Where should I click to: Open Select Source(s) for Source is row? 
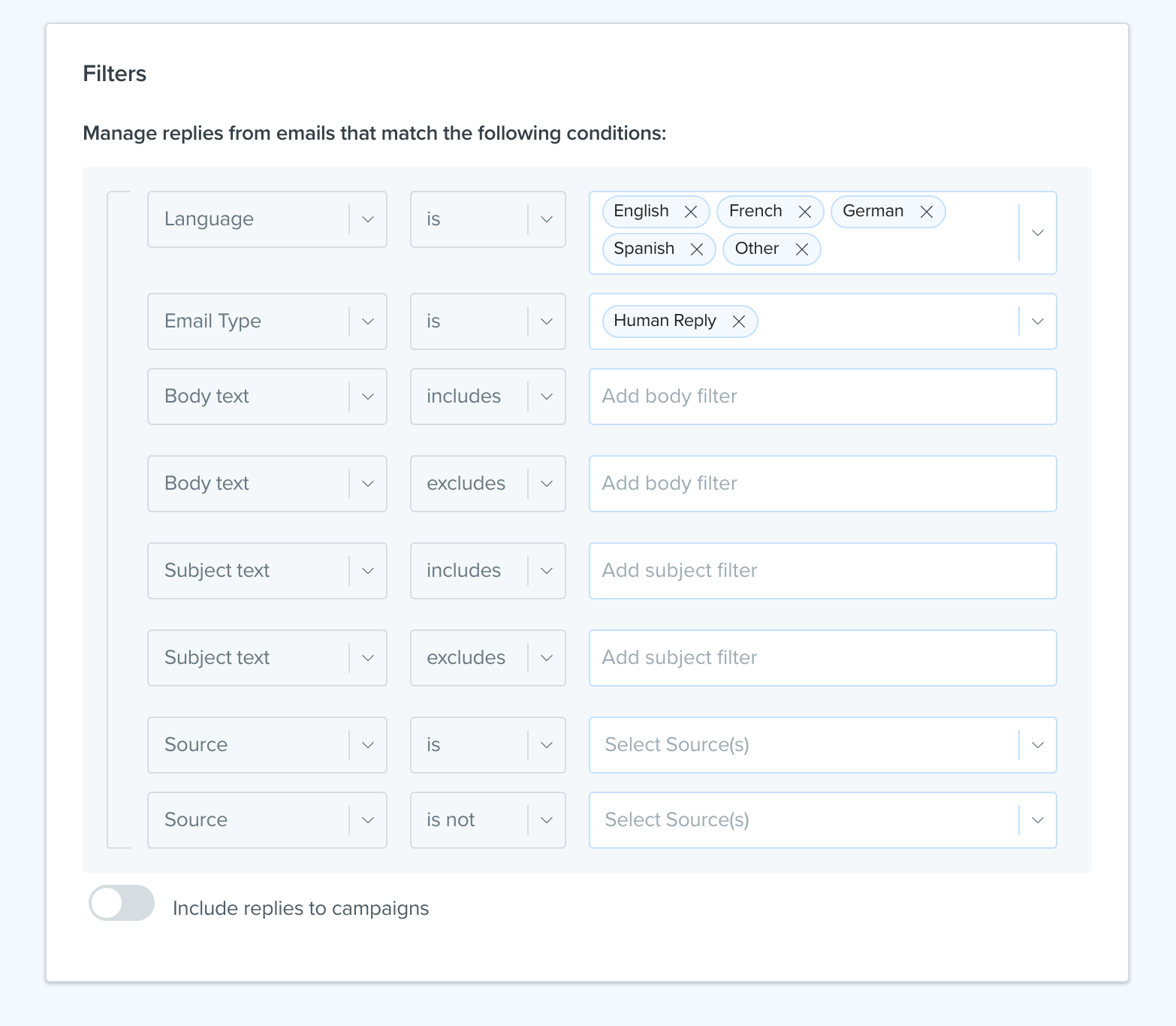pos(823,745)
